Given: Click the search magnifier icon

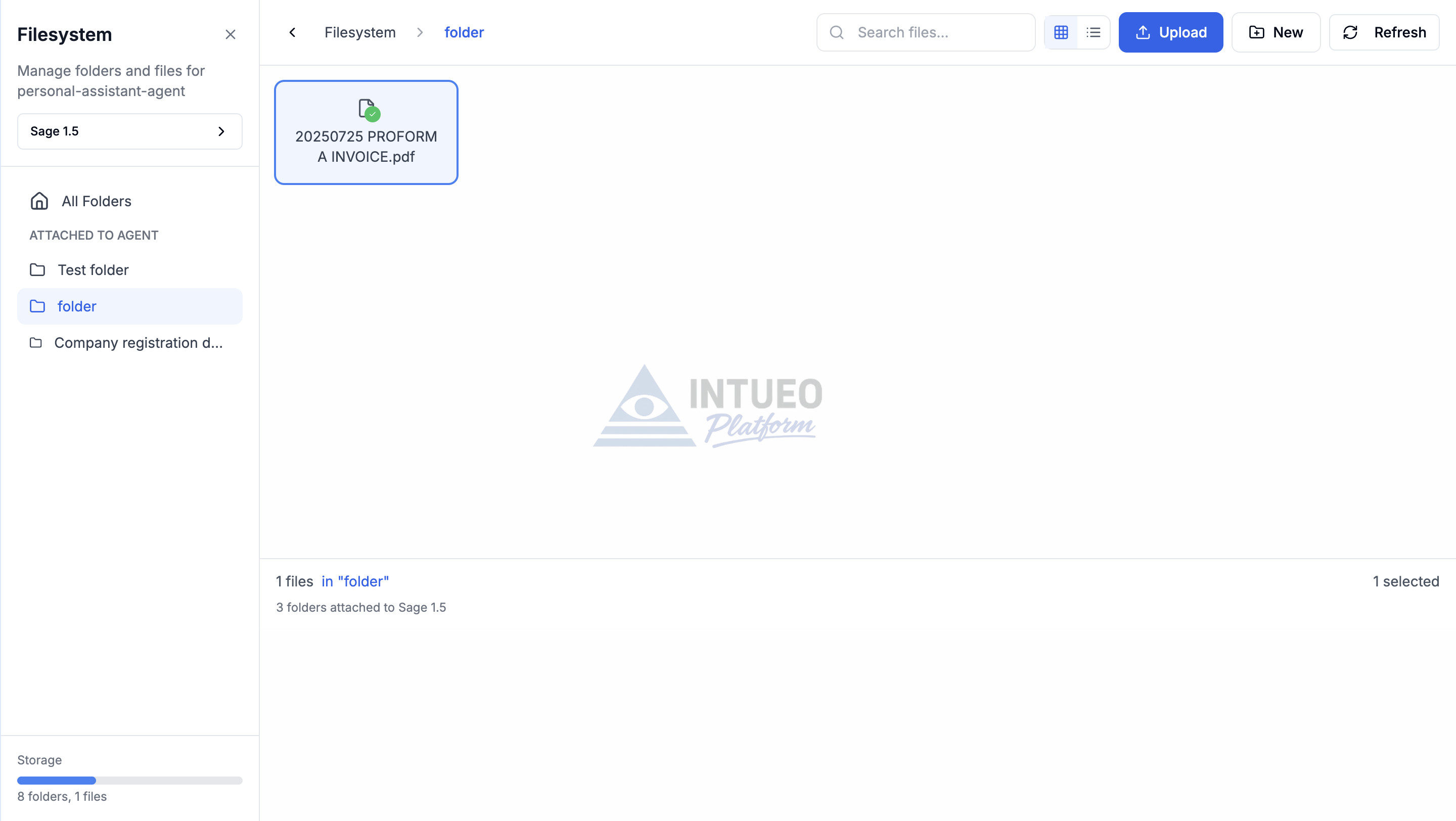Looking at the screenshot, I should (837, 32).
